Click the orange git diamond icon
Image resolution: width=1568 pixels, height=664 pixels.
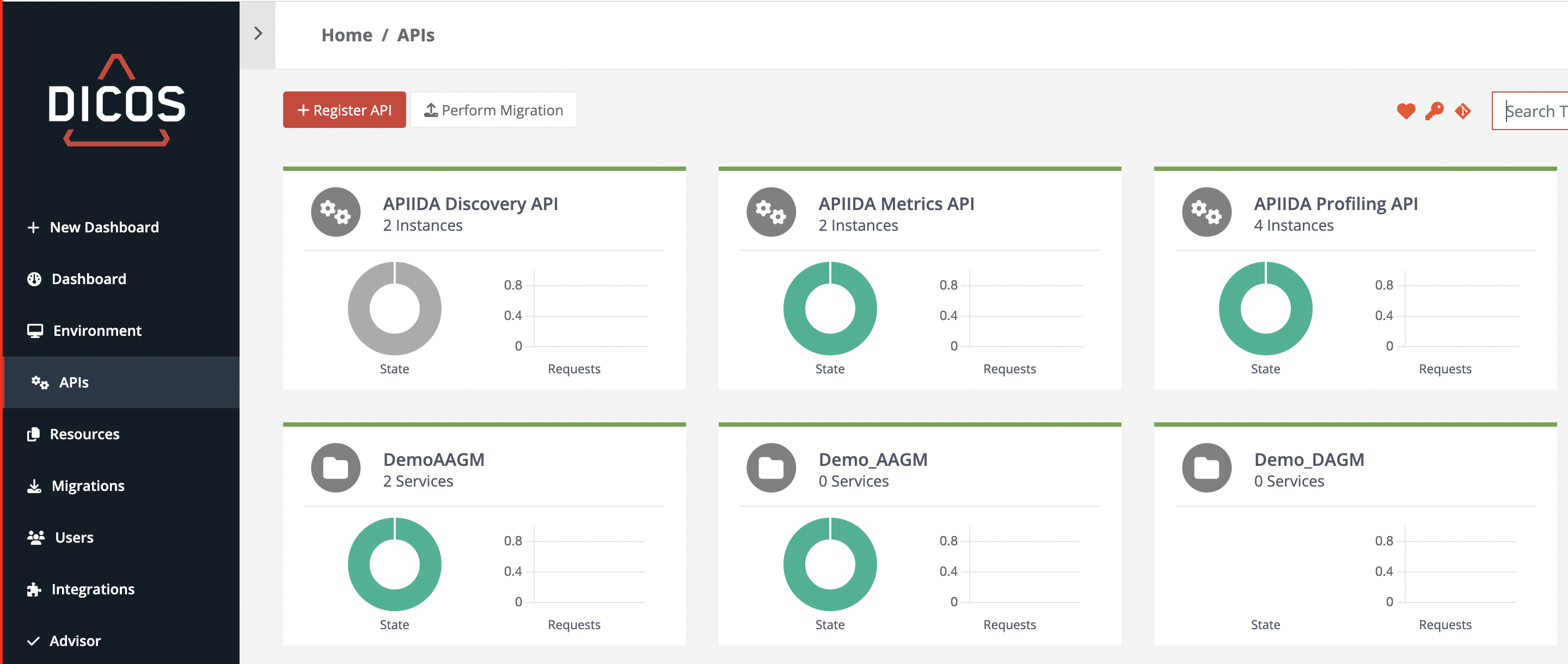1463,111
